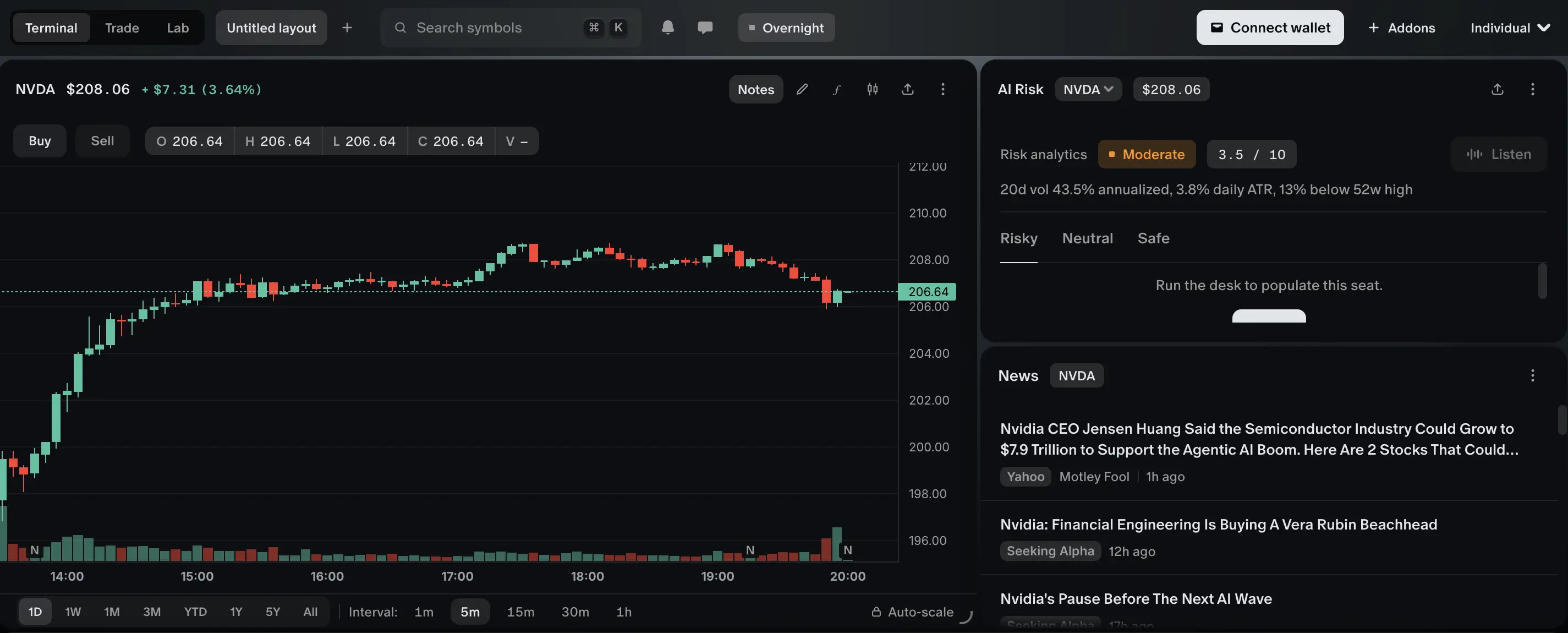1568x633 pixels.
Task: Switch to the Trade tab
Action: click(x=122, y=28)
